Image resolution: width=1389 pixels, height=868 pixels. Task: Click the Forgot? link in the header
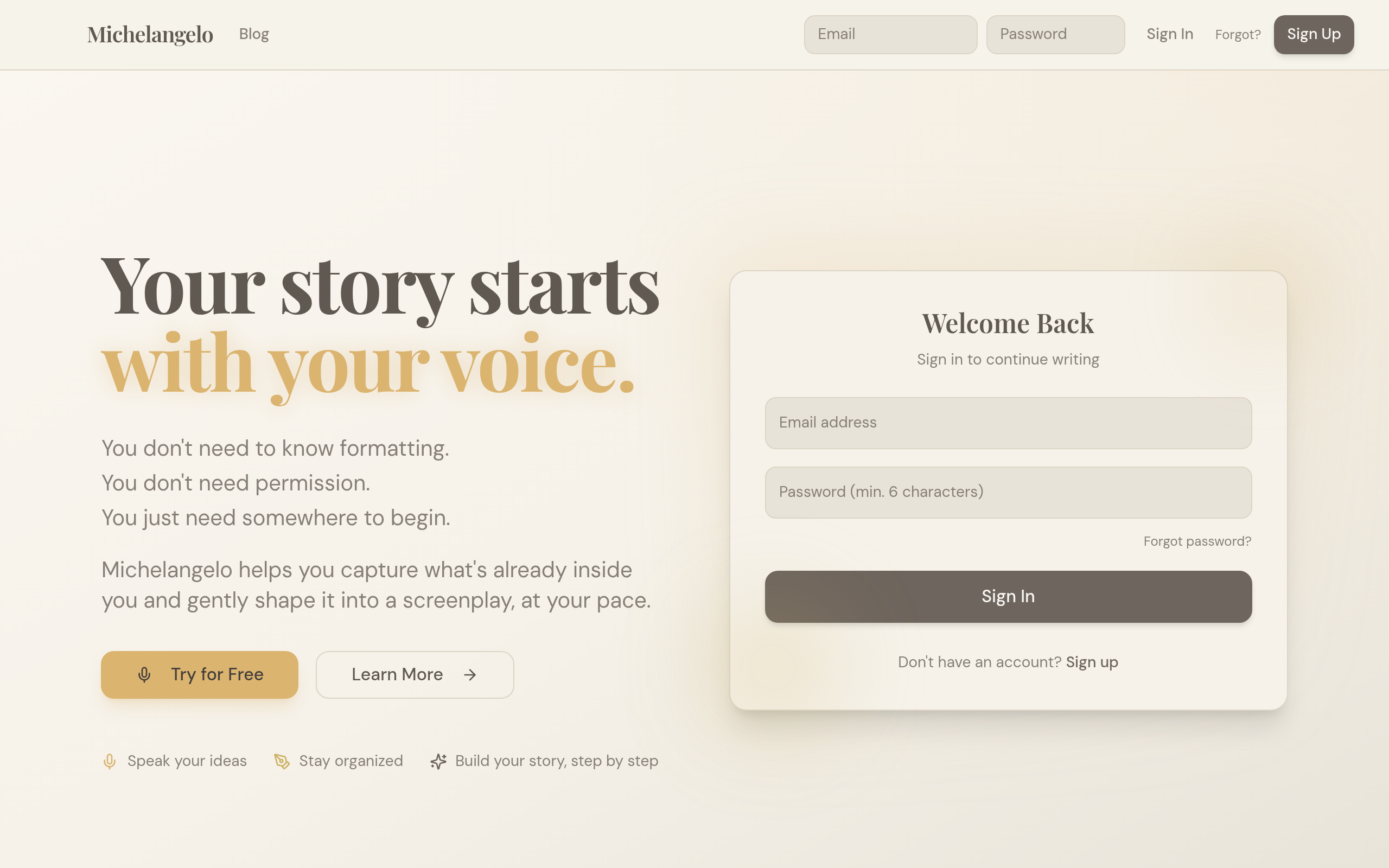click(x=1238, y=35)
